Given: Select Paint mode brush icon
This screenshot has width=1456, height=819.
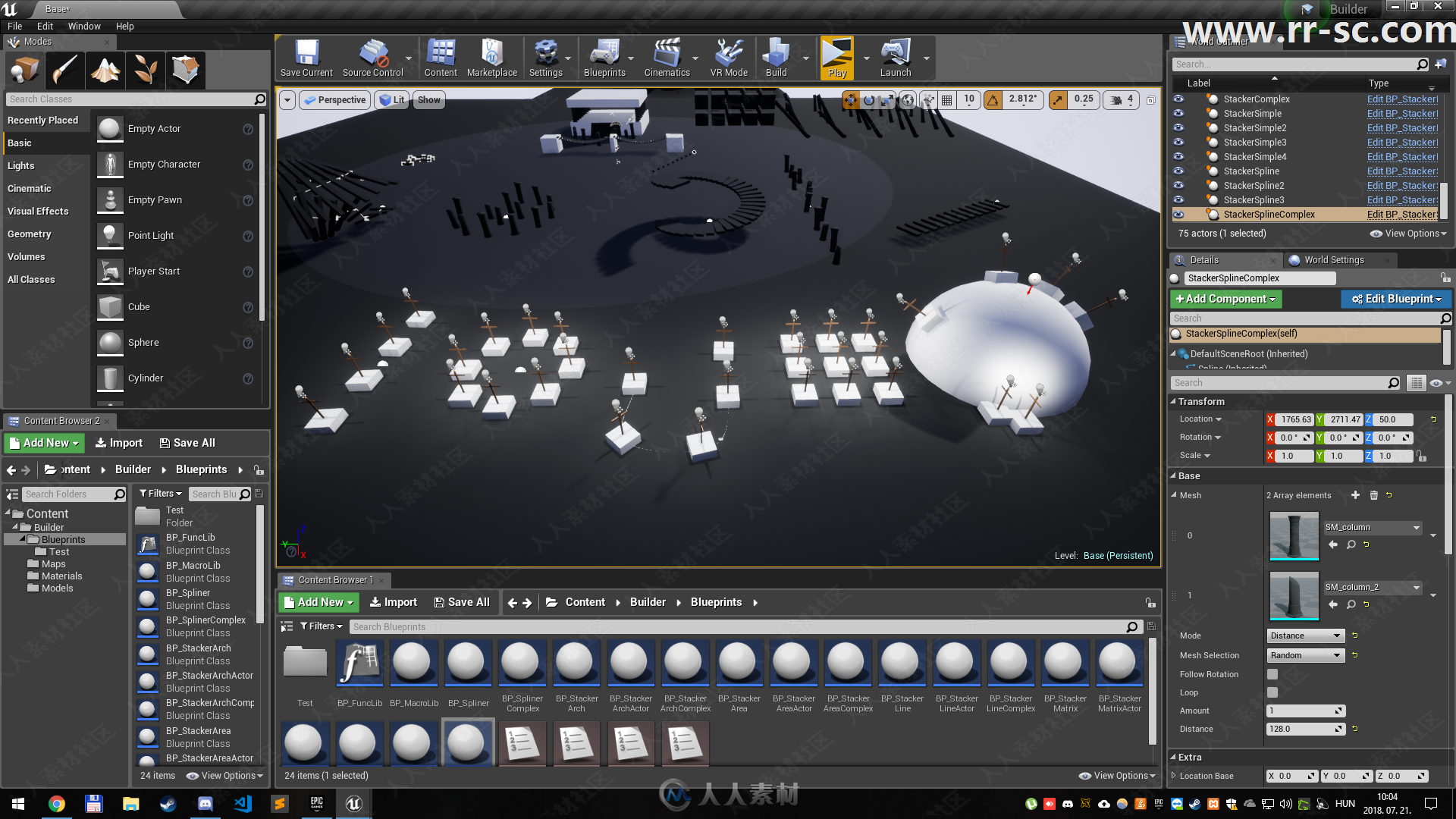Looking at the screenshot, I should point(64,70).
